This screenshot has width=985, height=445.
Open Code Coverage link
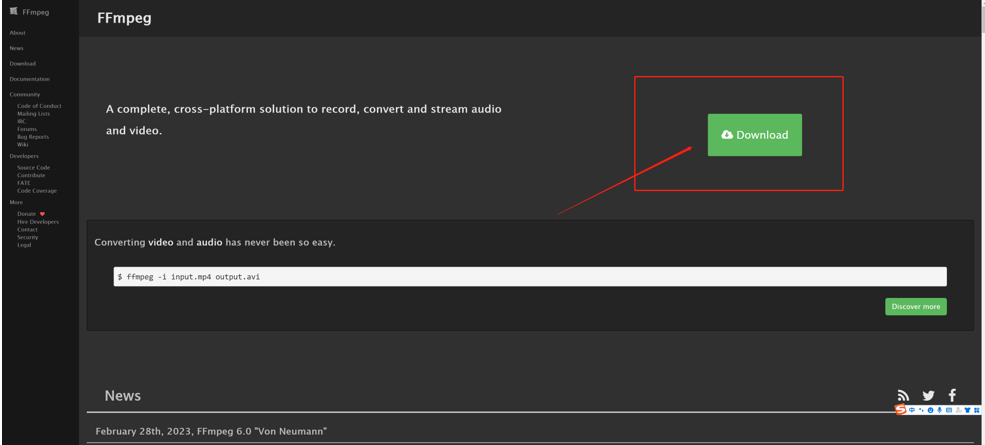[x=36, y=190]
